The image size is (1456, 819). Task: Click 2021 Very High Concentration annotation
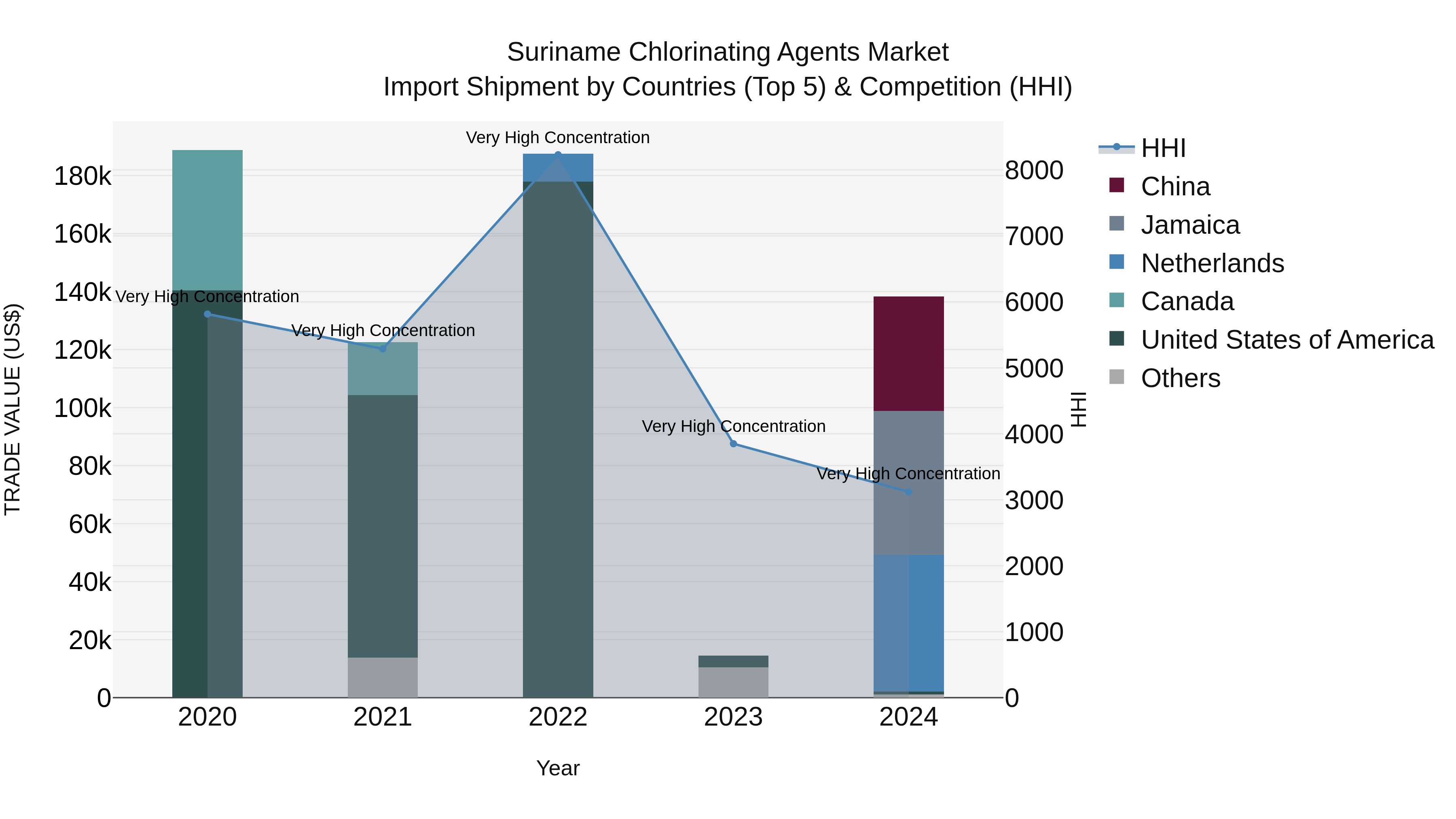383,331
